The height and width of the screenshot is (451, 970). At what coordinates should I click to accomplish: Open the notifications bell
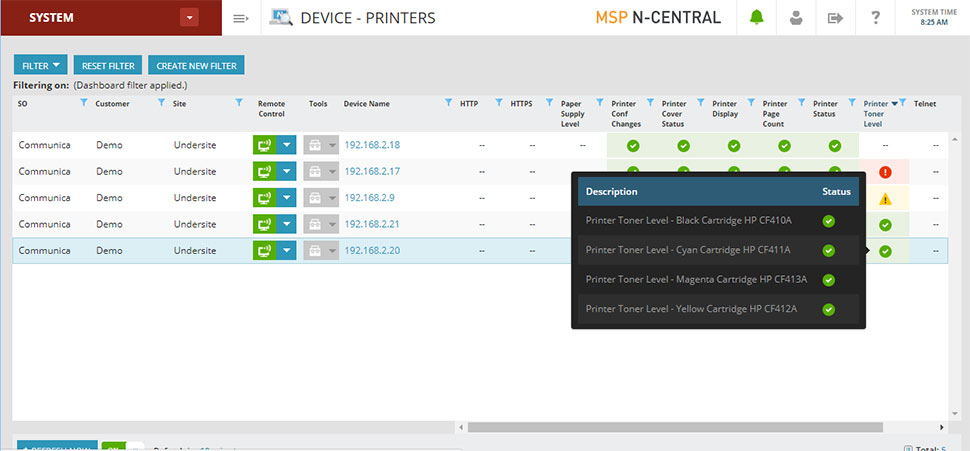tap(756, 17)
